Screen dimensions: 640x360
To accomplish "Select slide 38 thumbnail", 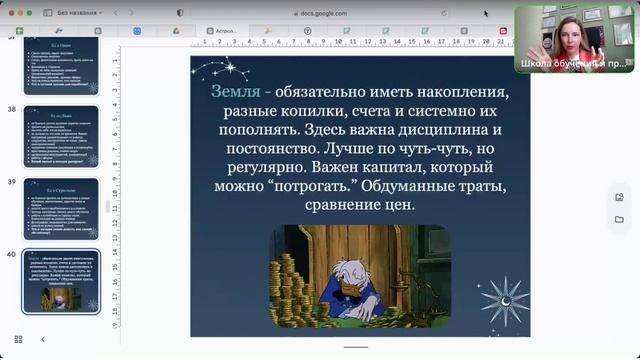I will (x=61, y=136).
